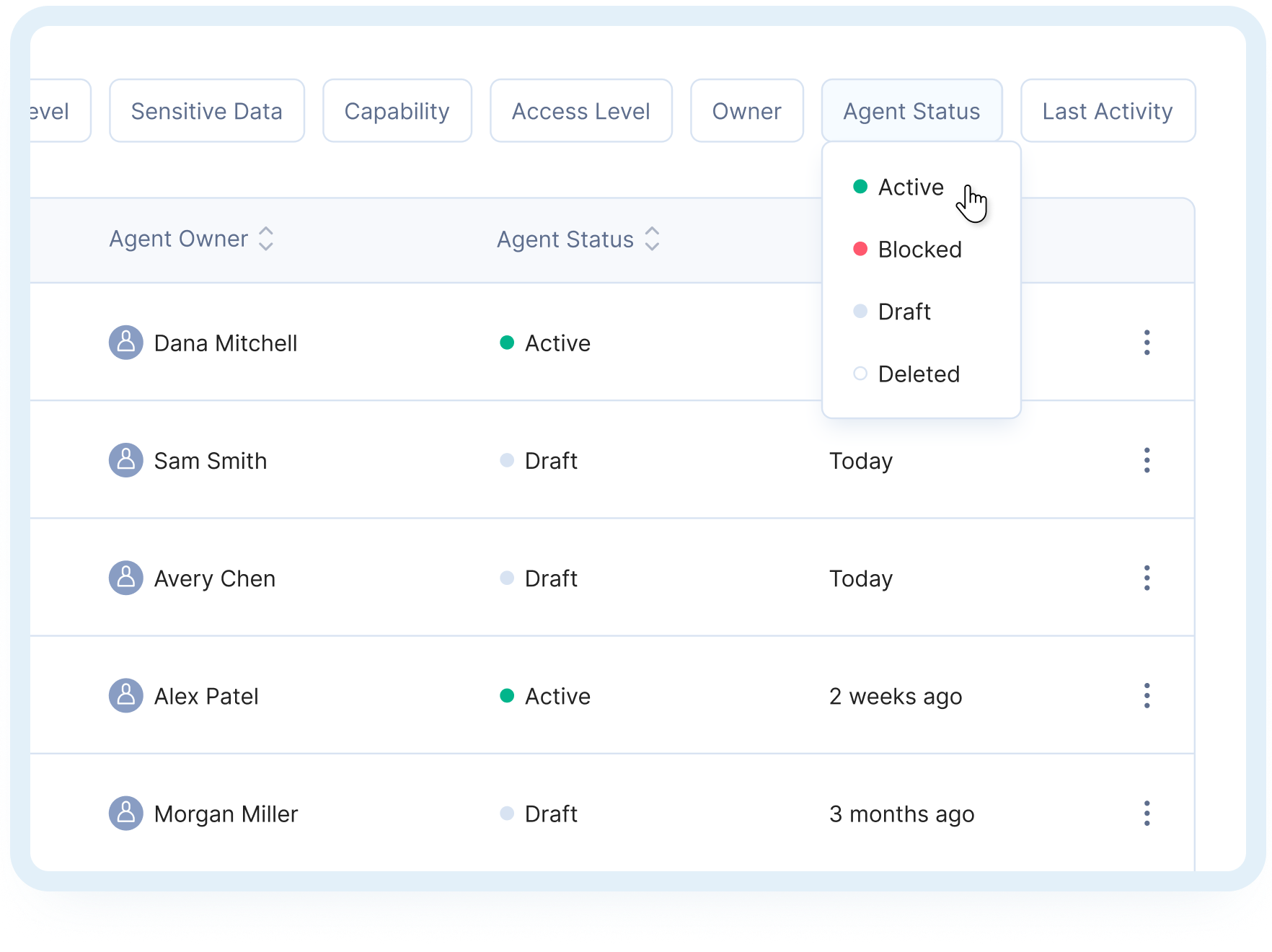Collapse the Agent Status filter dropdown

912,110
